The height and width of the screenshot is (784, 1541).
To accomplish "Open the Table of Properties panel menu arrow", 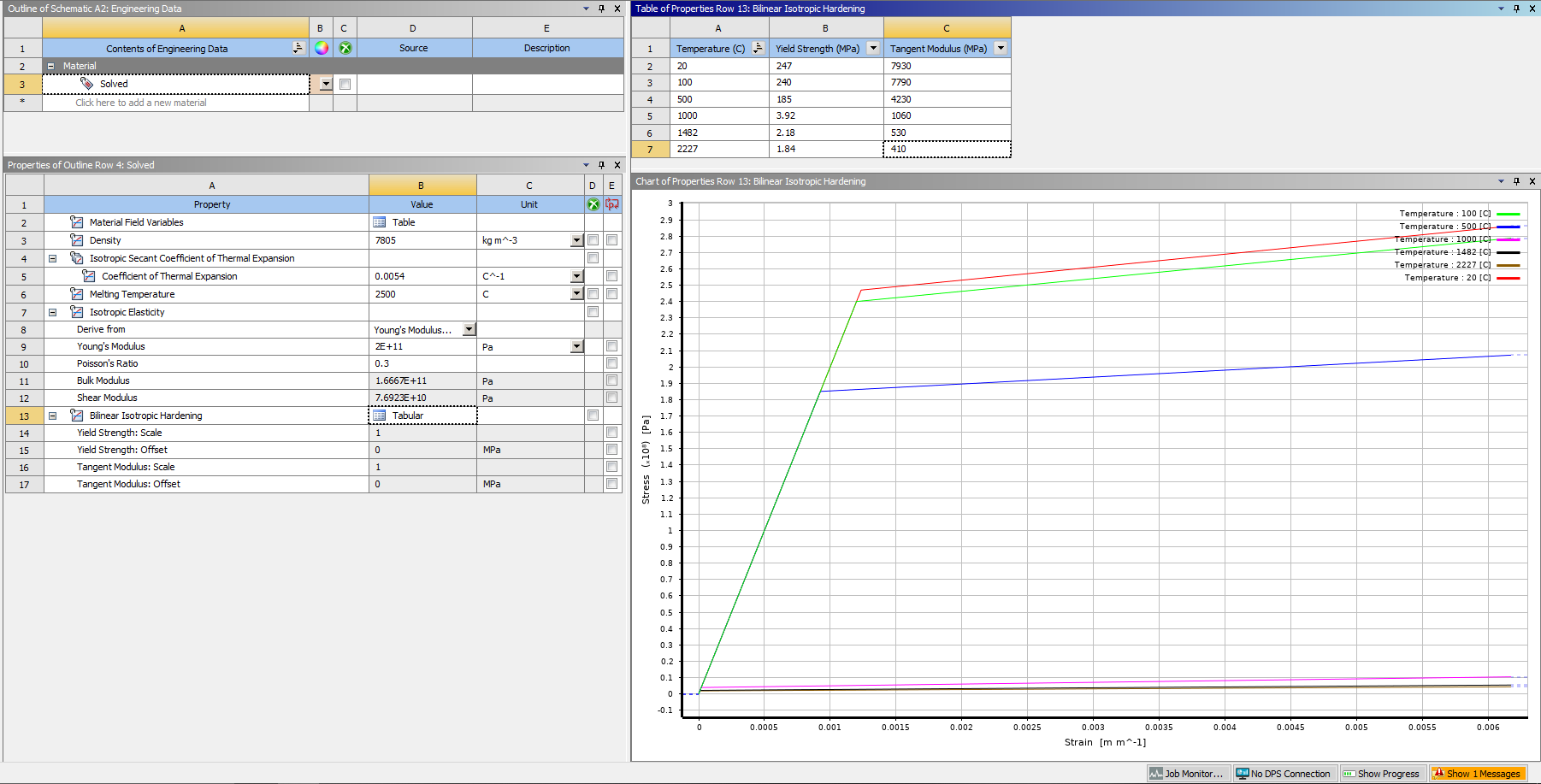I will (x=1501, y=9).
